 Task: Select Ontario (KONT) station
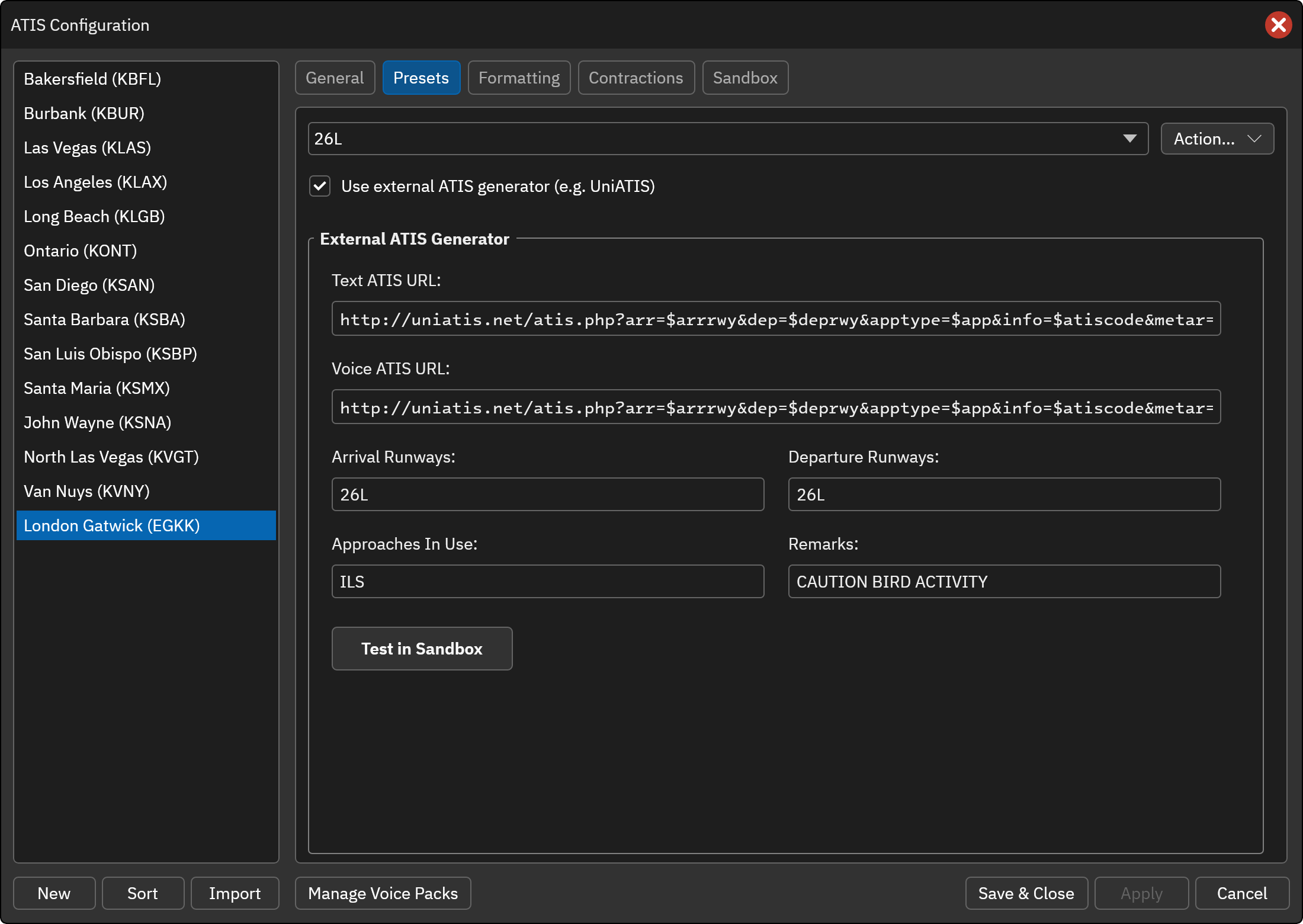click(x=146, y=251)
